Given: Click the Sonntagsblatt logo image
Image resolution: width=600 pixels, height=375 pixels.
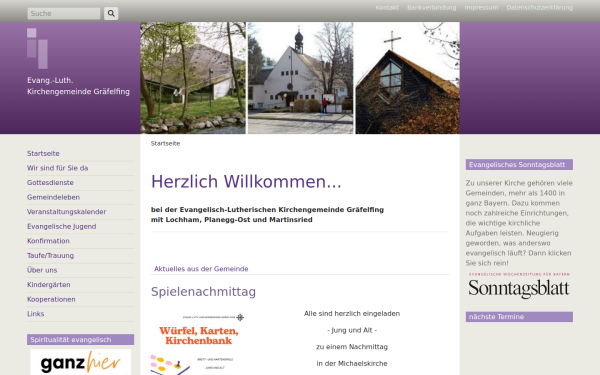Looking at the screenshot, I should point(519,285).
